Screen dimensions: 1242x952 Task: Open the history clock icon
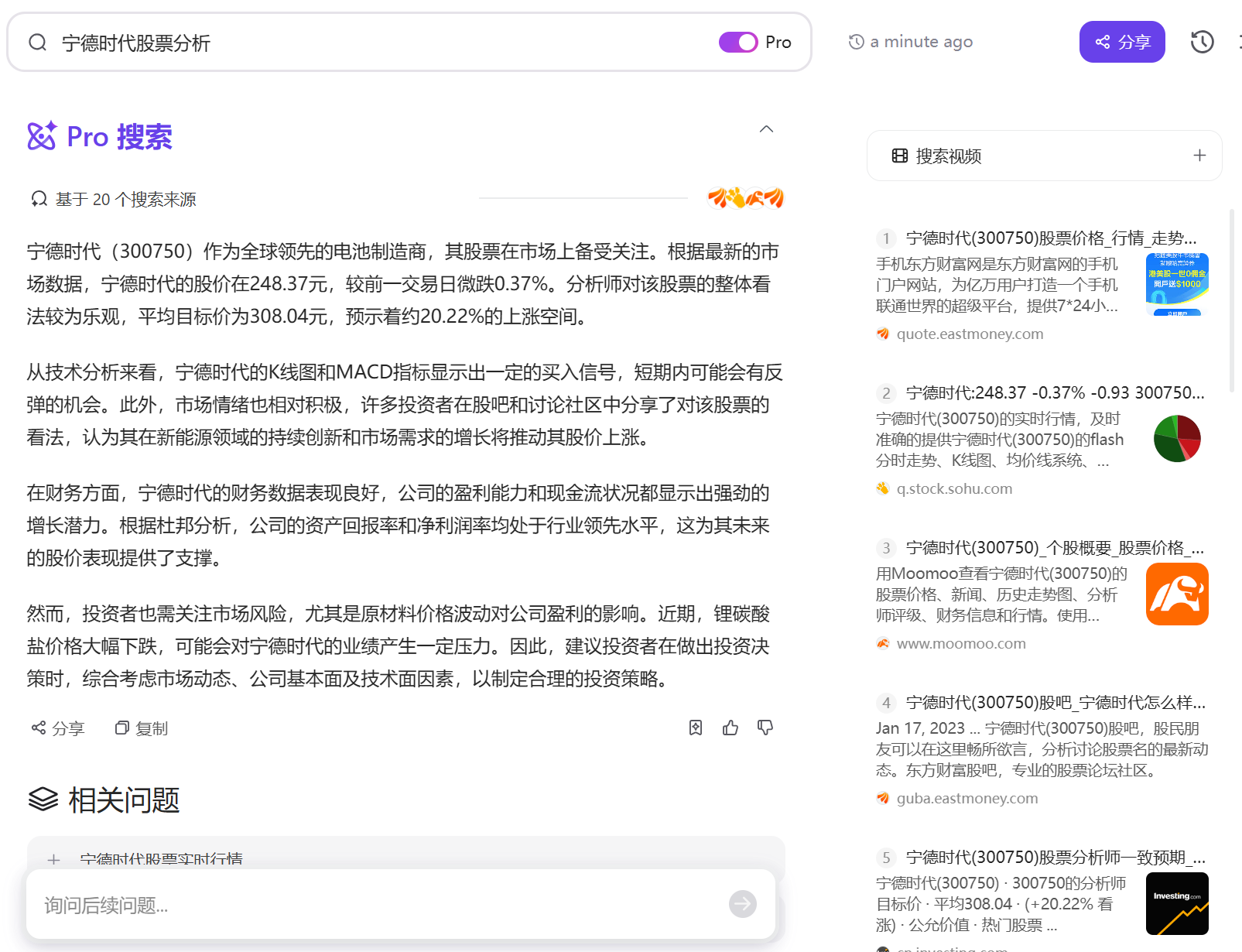pos(1202,42)
